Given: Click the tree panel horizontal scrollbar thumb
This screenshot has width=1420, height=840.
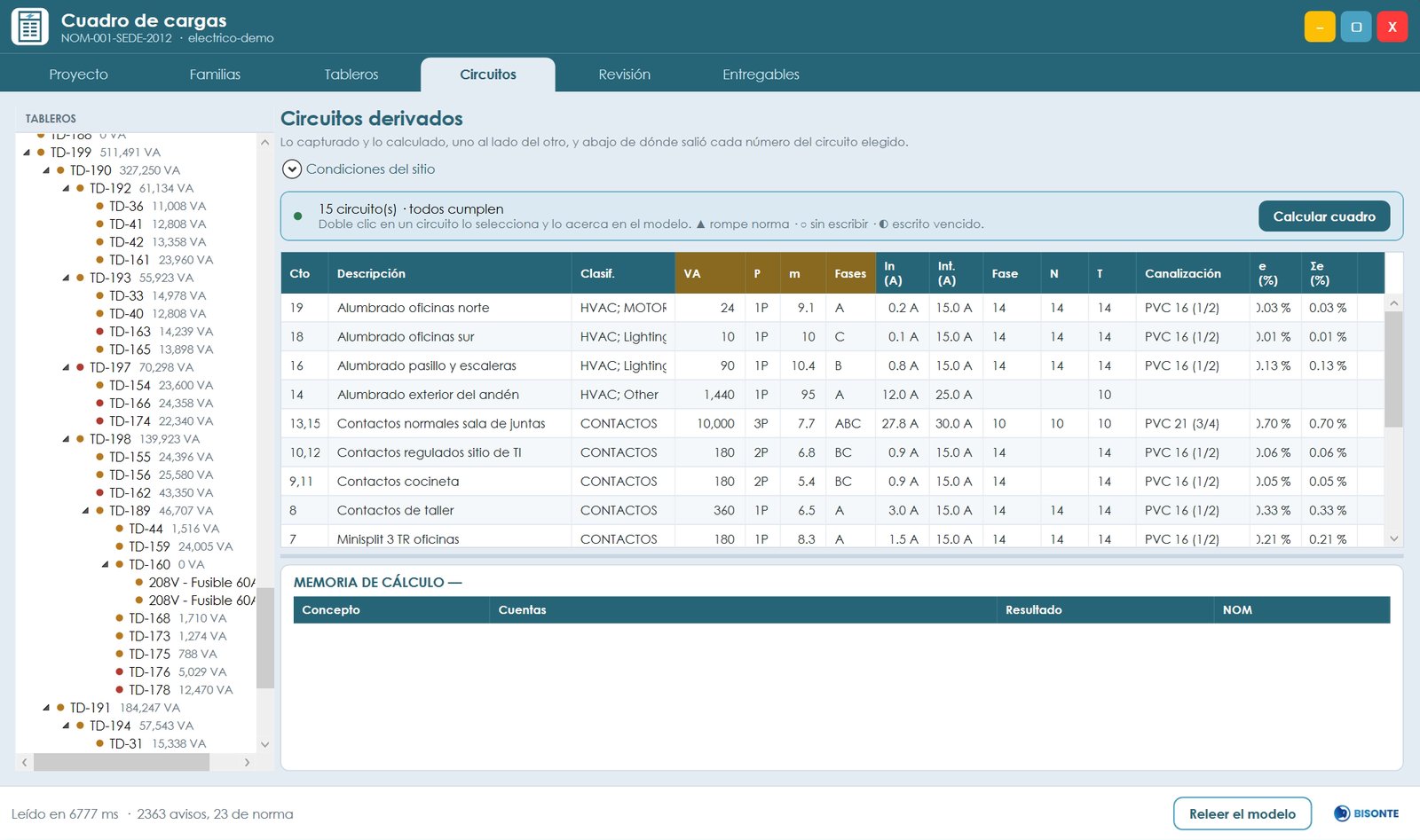Looking at the screenshot, I should (x=122, y=762).
